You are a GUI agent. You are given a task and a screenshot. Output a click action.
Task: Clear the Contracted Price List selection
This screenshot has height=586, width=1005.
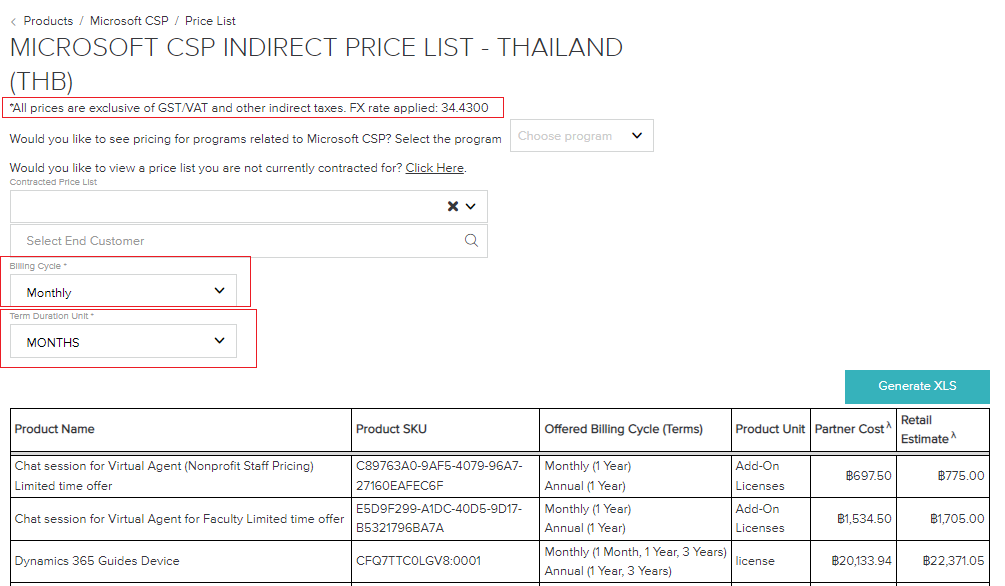coord(453,206)
